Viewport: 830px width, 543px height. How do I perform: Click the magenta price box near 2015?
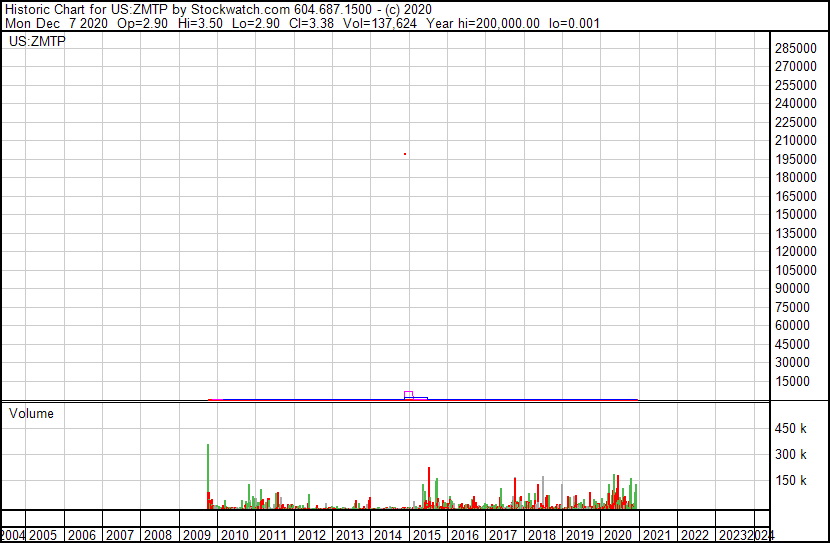tap(408, 394)
